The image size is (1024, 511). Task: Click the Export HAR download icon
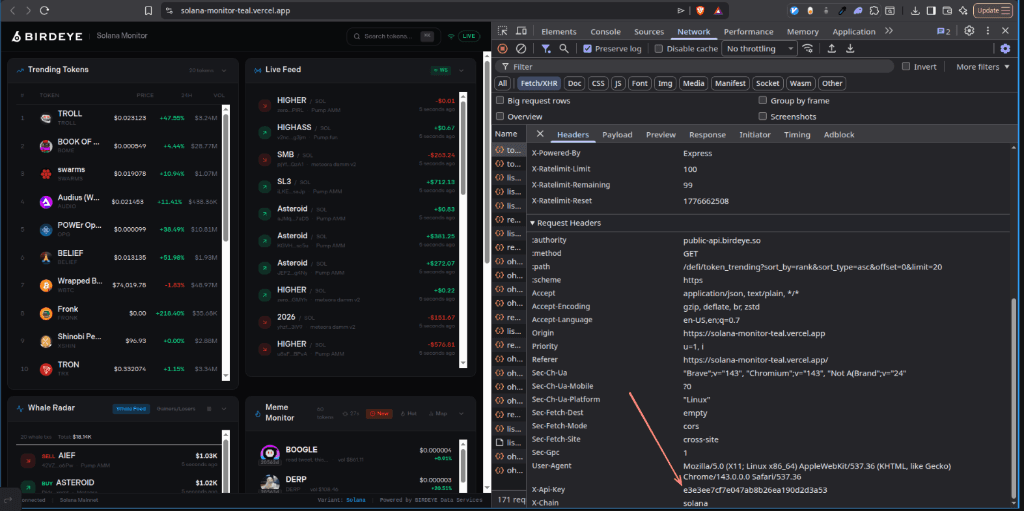click(850, 48)
